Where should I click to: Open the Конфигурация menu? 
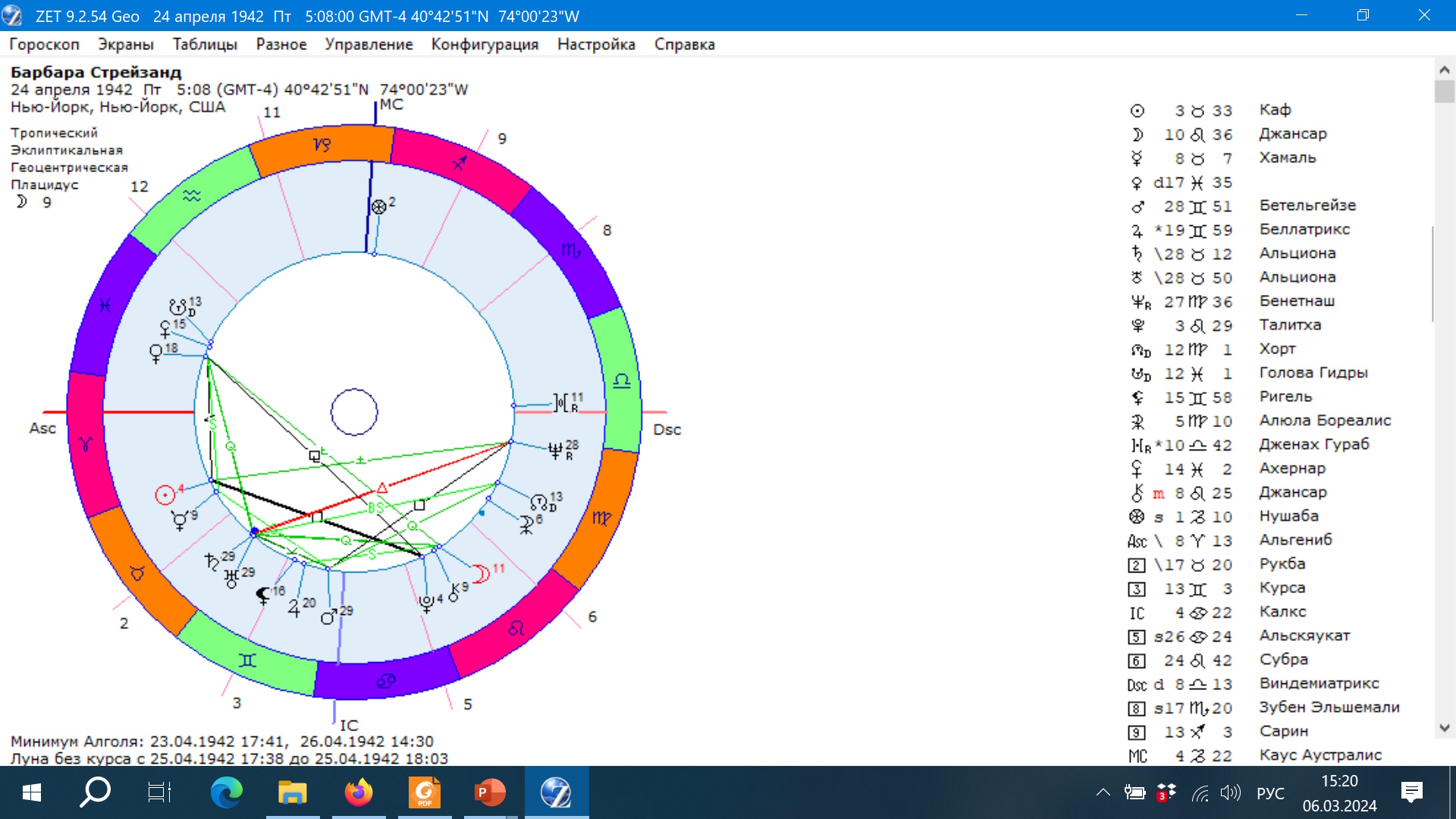[x=485, y=45]
